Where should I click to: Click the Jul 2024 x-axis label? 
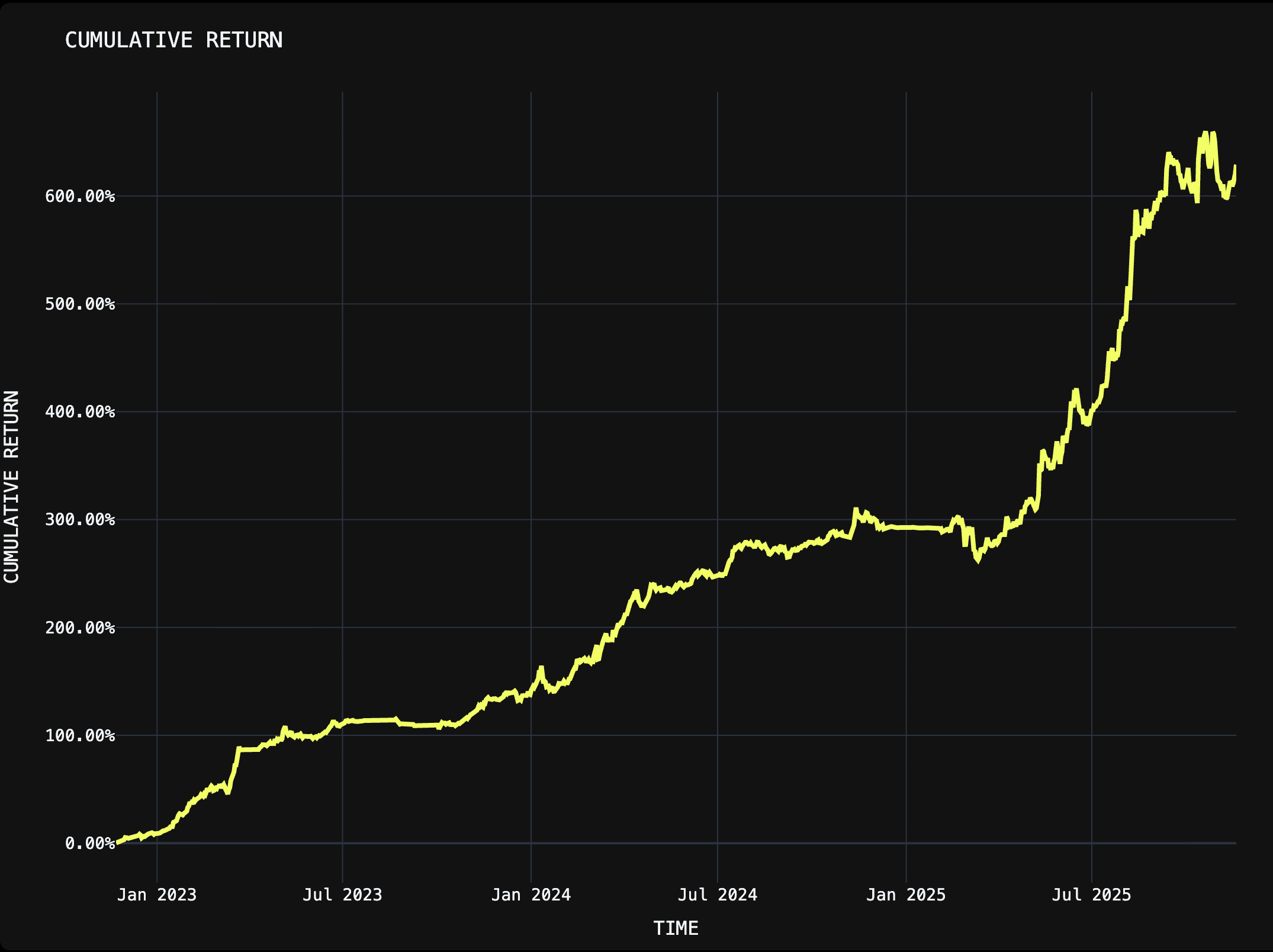point(718,895)
